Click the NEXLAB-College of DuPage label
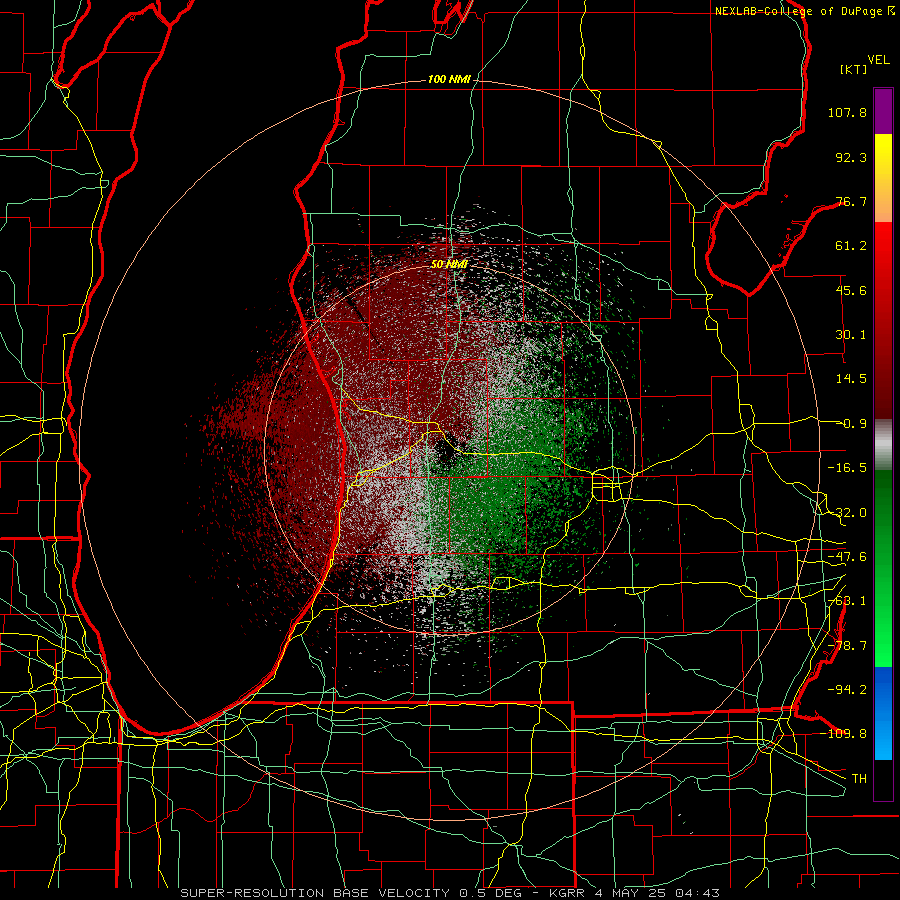Viewport: 900px width, 900px height. 799,11
